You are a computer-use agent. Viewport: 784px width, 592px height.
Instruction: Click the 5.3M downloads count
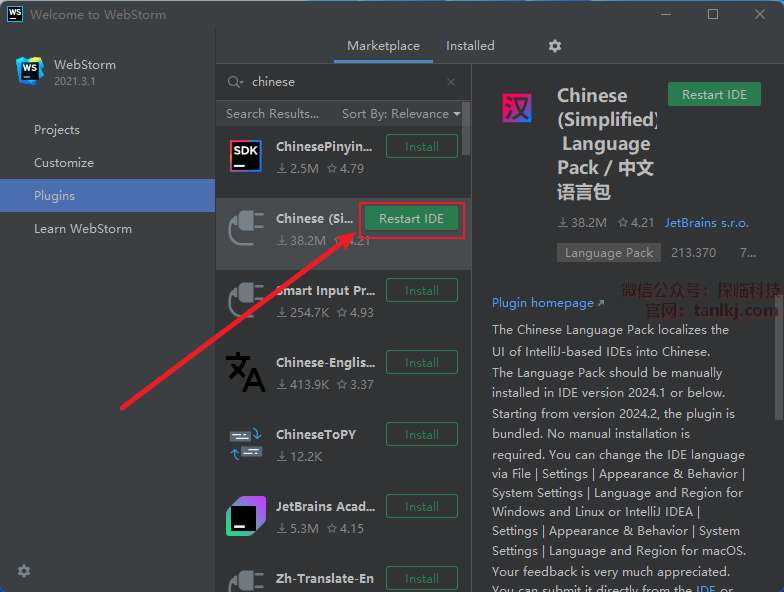point(298,528)
